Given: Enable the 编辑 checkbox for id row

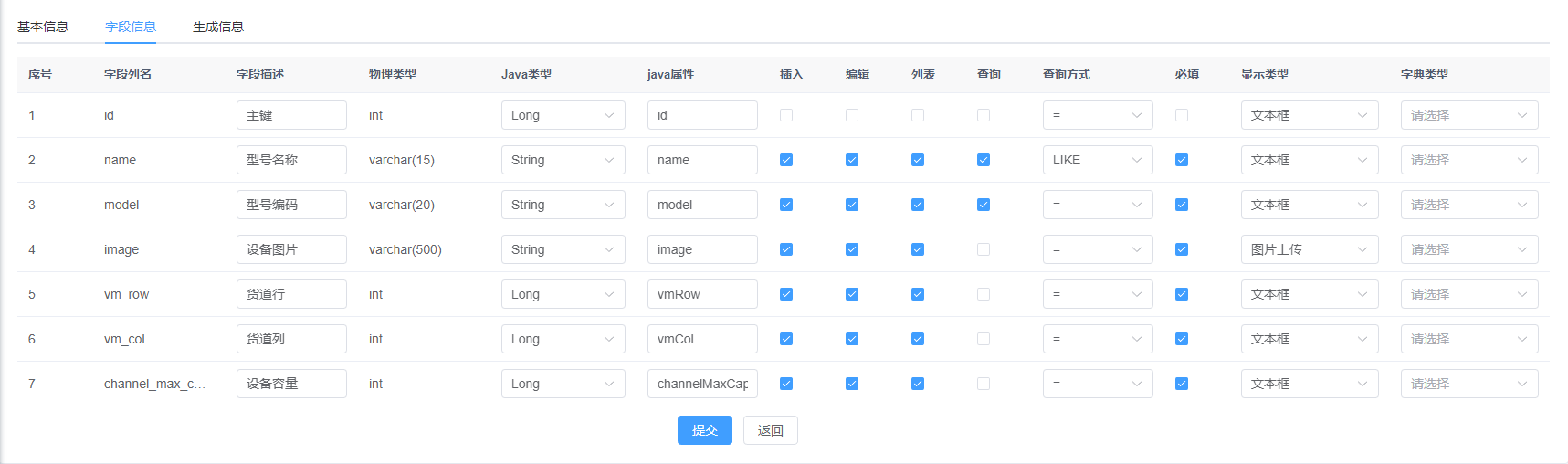Looking at the screenshot, I should pyautogui.click(x=852, y=115).
